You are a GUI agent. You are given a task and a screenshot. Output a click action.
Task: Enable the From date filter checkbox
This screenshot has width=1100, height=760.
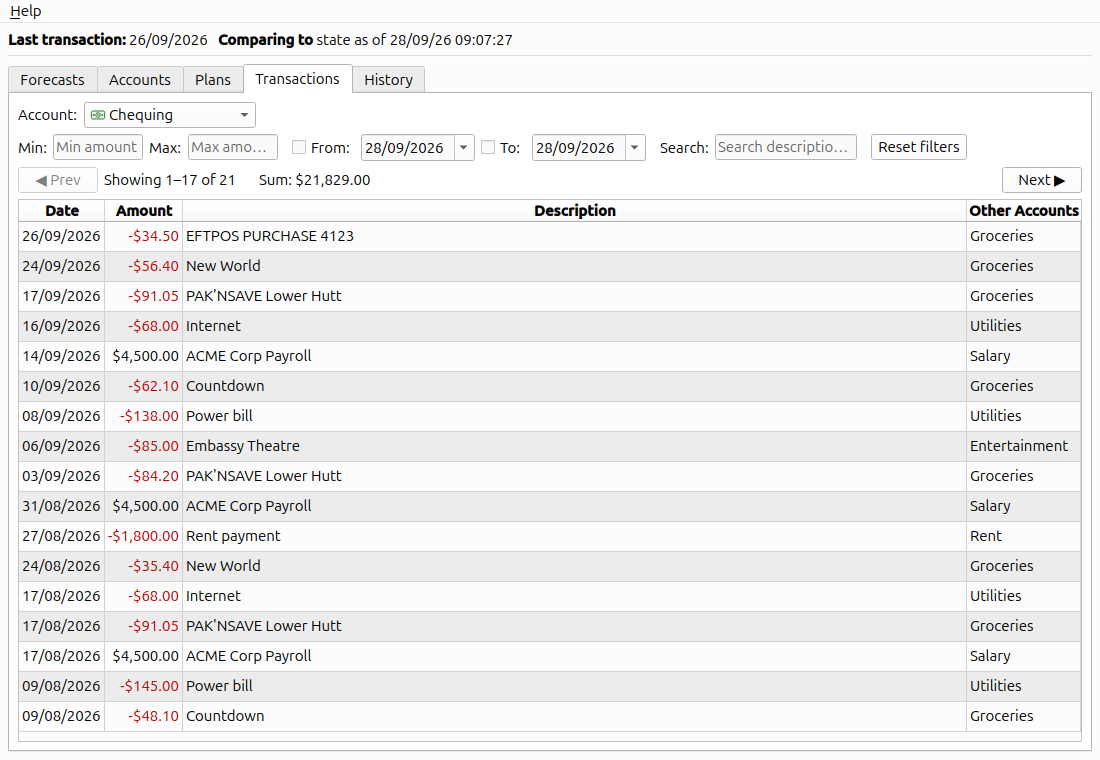[299, 147]
